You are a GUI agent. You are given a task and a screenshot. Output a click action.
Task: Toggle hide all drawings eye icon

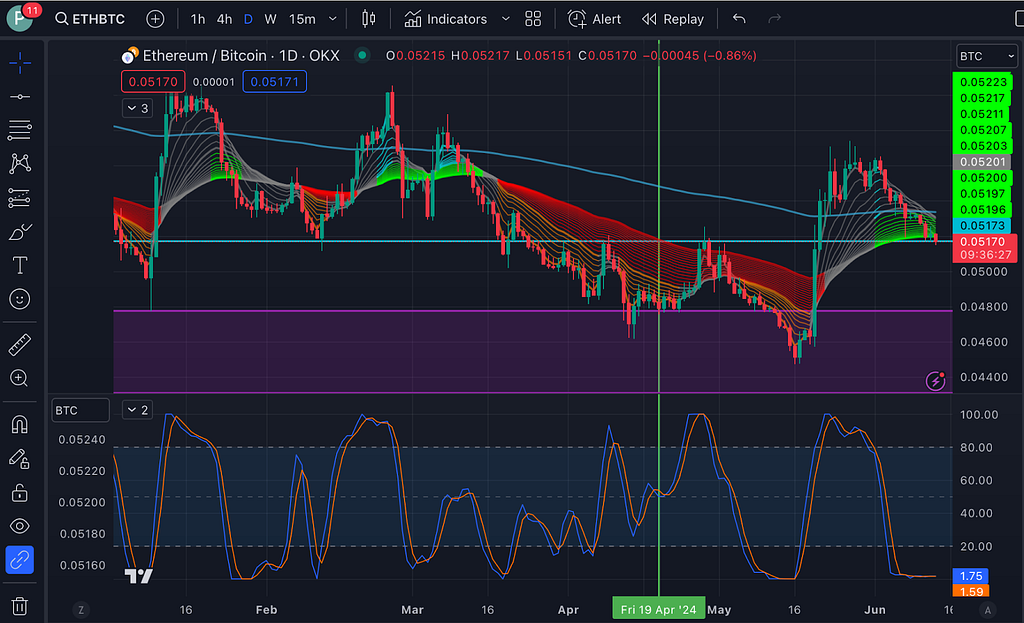coord(20,526)
